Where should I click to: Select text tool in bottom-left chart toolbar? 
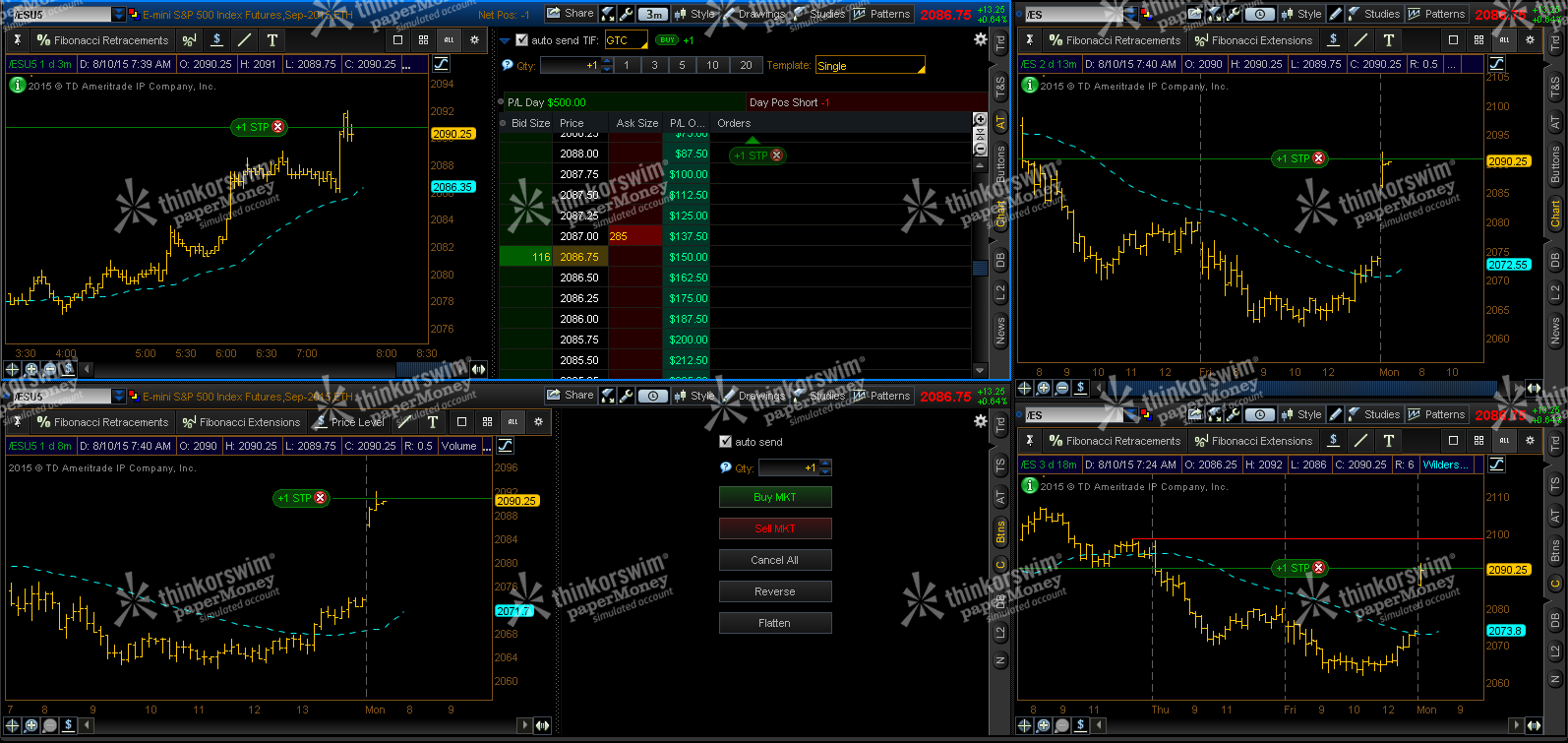tap(433, 422)
